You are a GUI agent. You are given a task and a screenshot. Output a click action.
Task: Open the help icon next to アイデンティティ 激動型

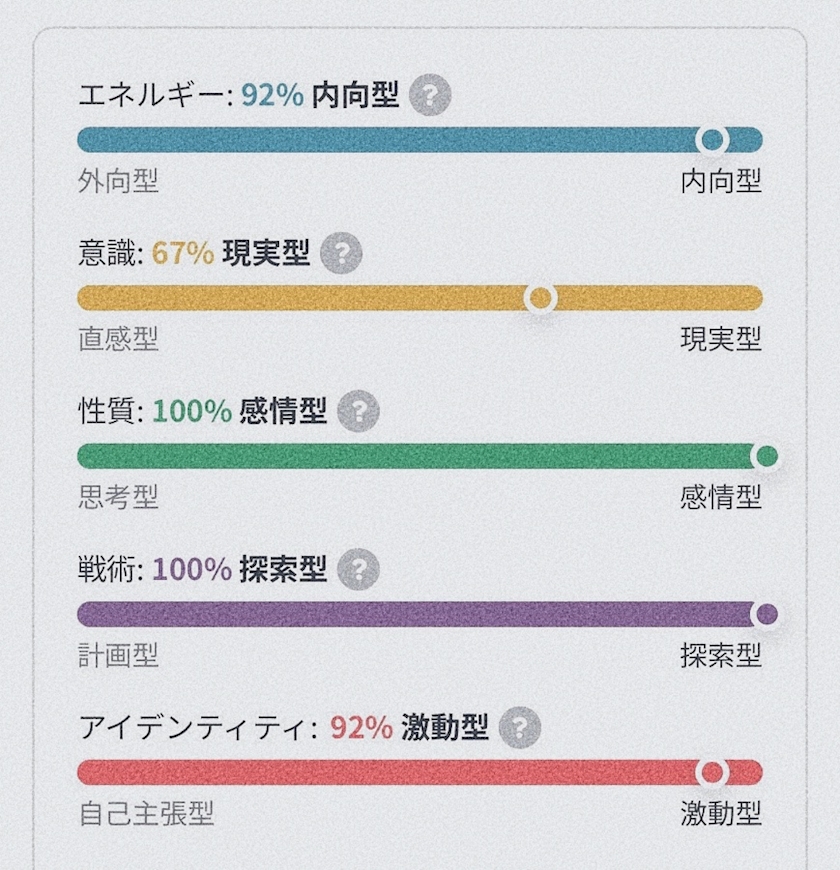click(x=519, y=727)
